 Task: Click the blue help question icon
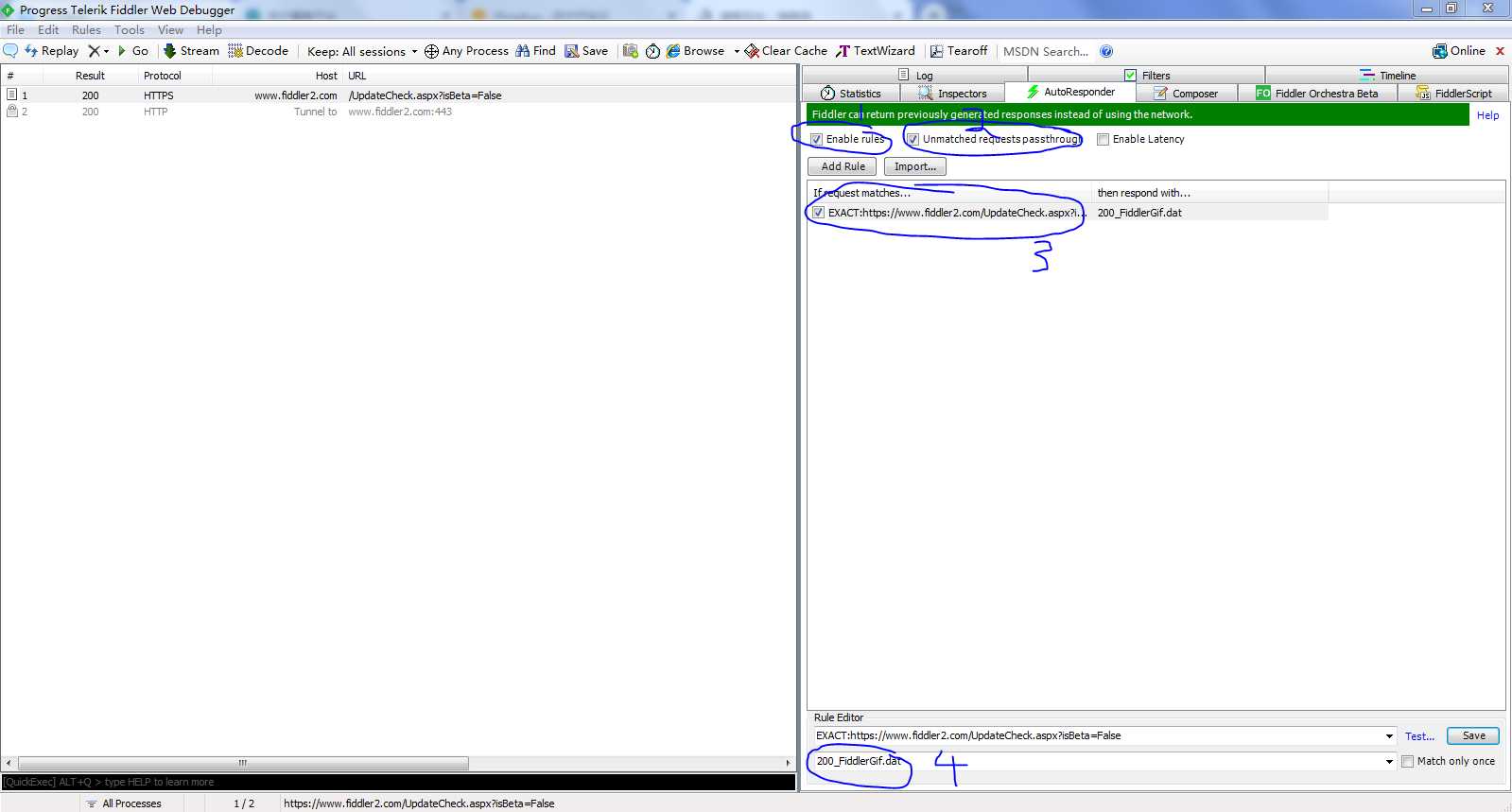pyautogui.click(x=1106, y=51)
